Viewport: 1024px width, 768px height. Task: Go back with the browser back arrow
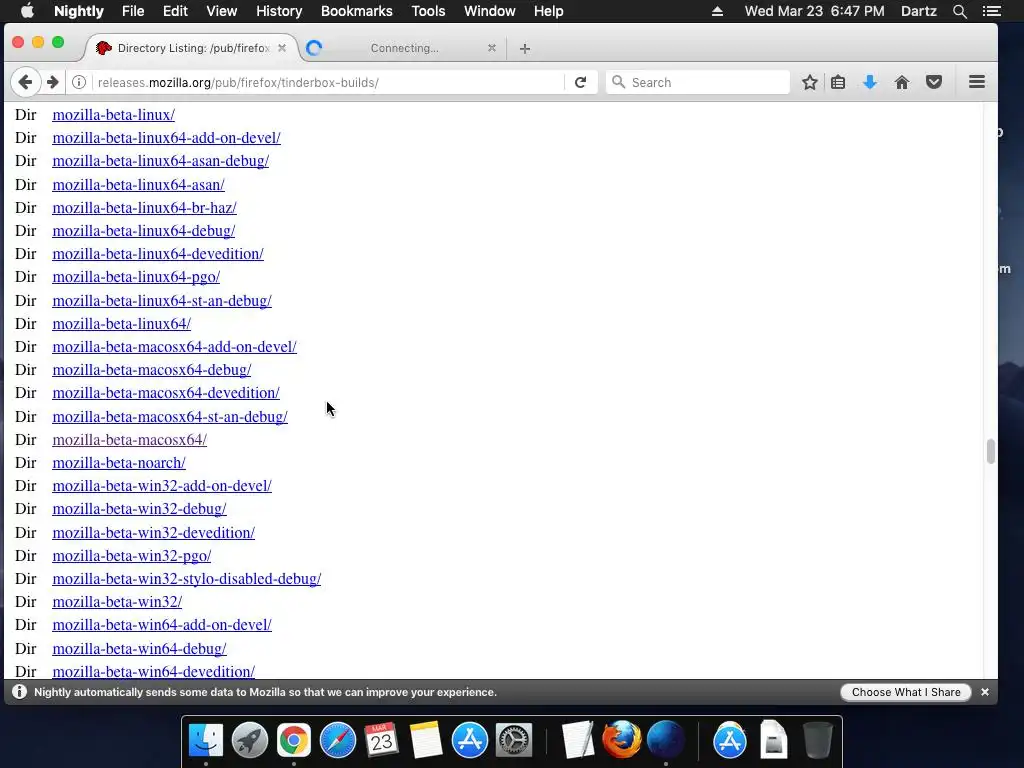click(25, 82)
